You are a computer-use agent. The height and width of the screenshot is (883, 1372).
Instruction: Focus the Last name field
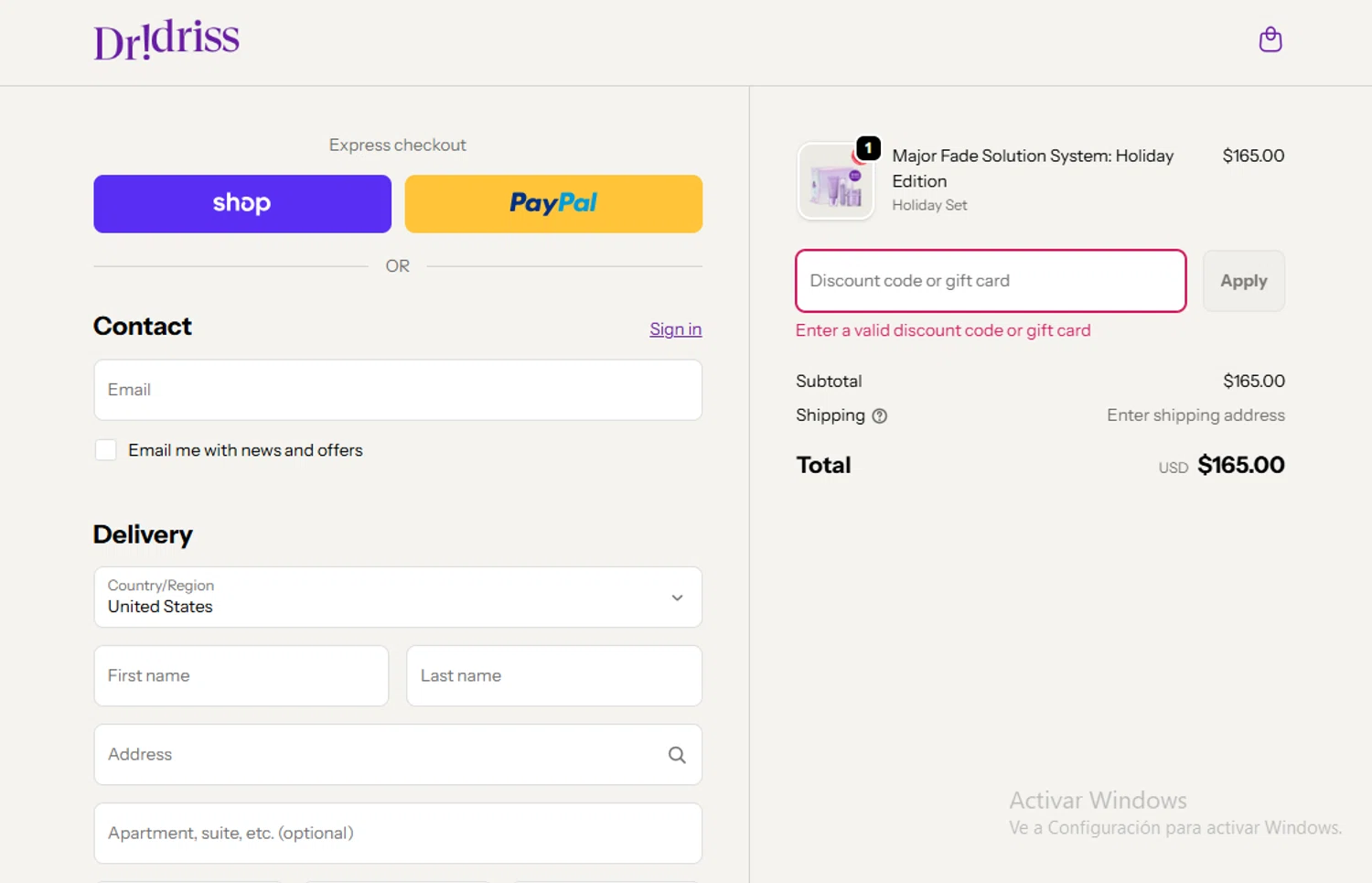pyautogui.click(x=554, y=676)
